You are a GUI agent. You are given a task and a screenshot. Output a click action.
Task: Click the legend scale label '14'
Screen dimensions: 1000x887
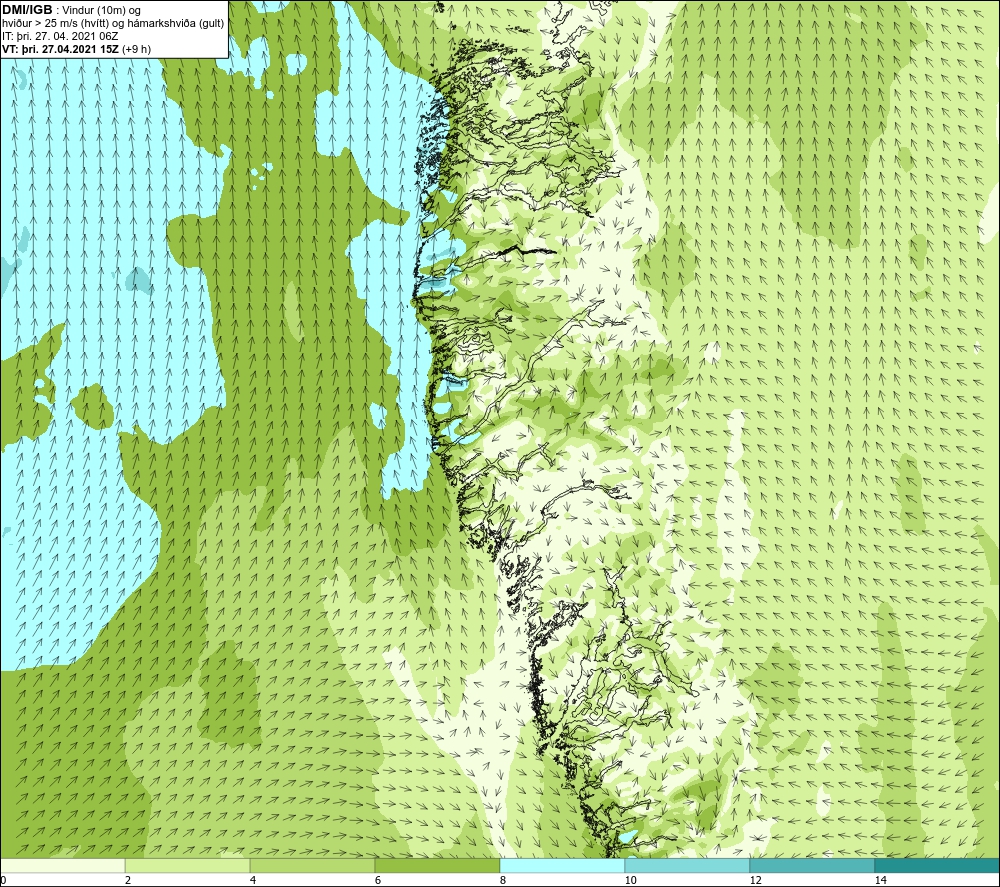coord(881,880)
